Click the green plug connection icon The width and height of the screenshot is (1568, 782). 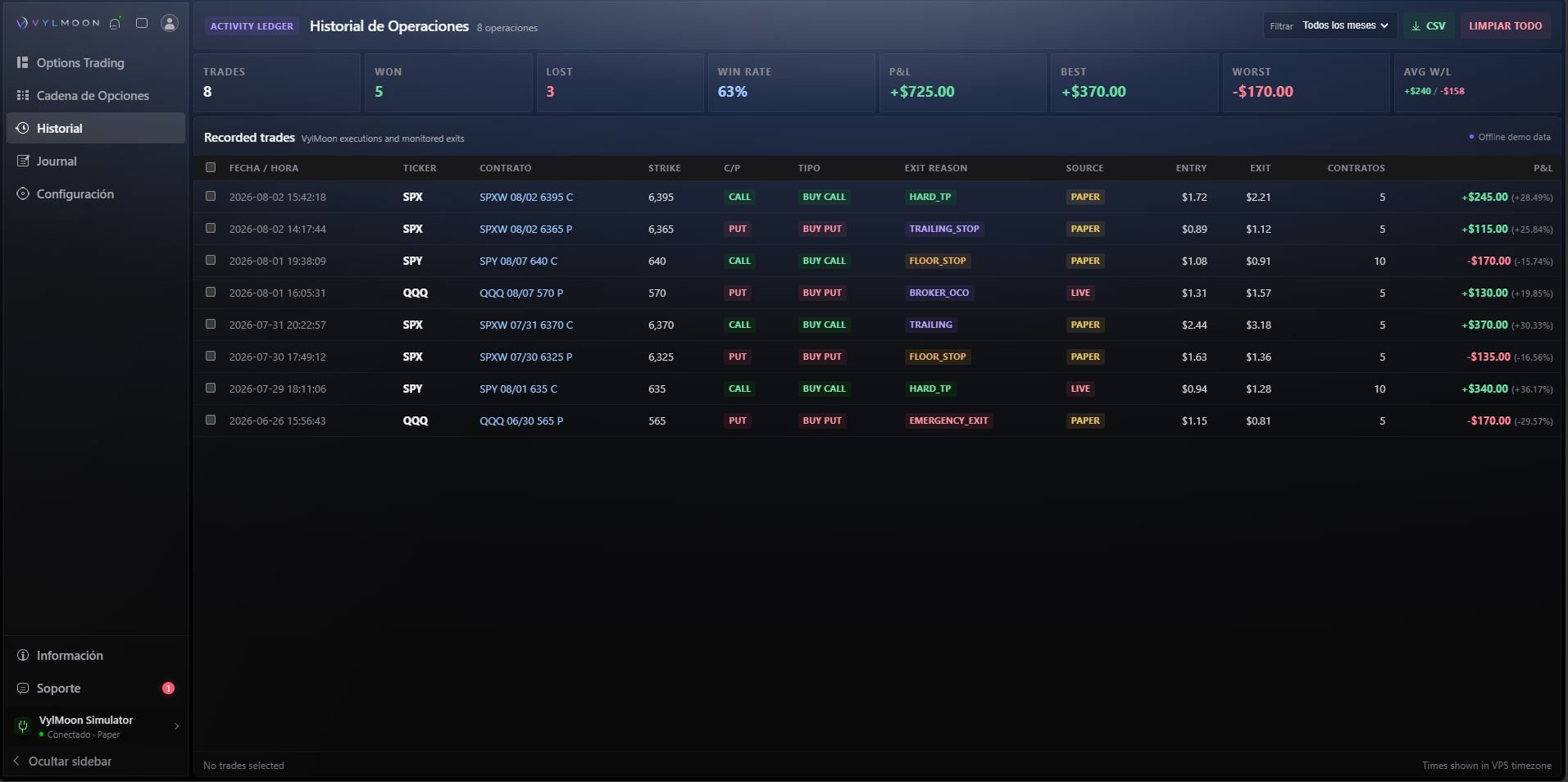23,726
